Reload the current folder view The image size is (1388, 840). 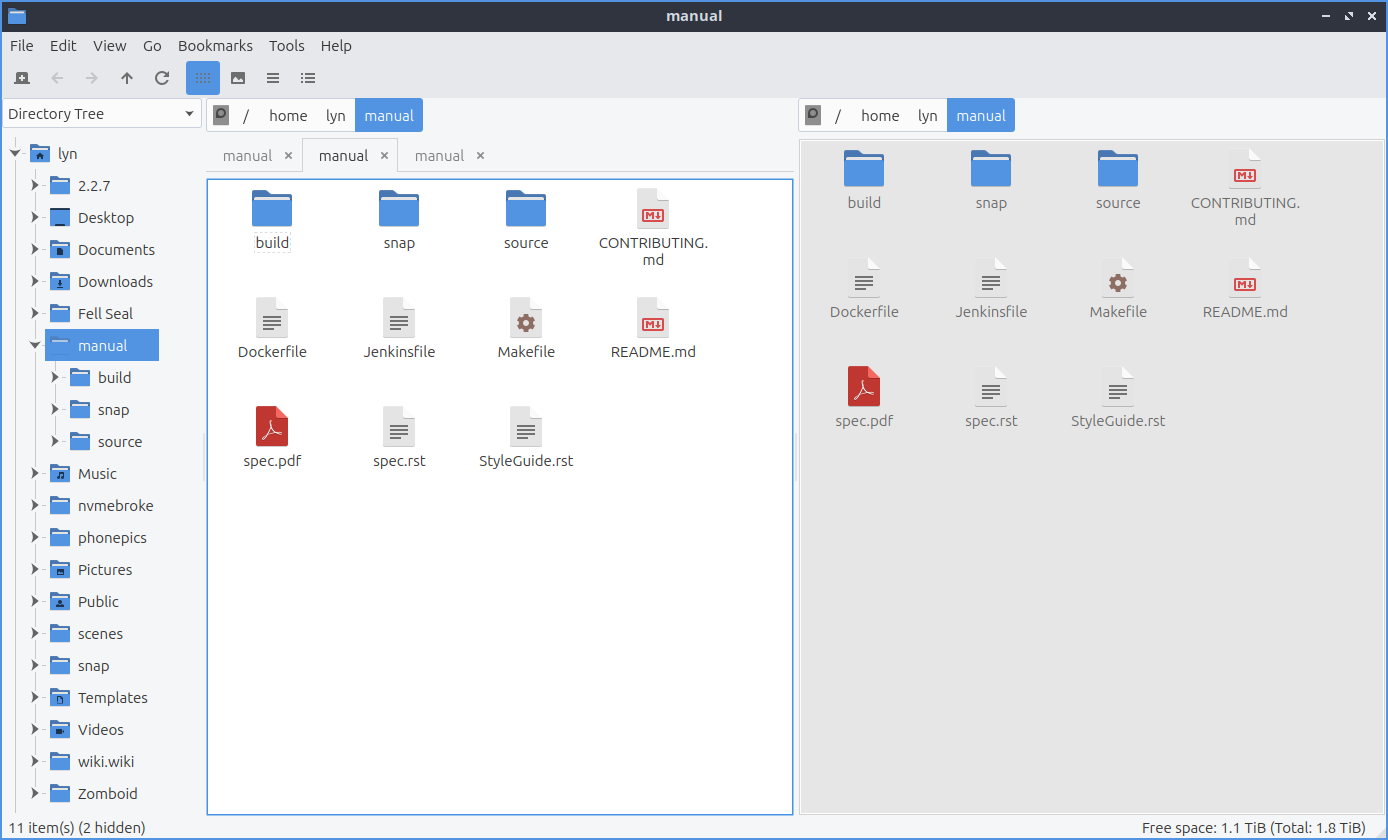click(x=162, y=78)
